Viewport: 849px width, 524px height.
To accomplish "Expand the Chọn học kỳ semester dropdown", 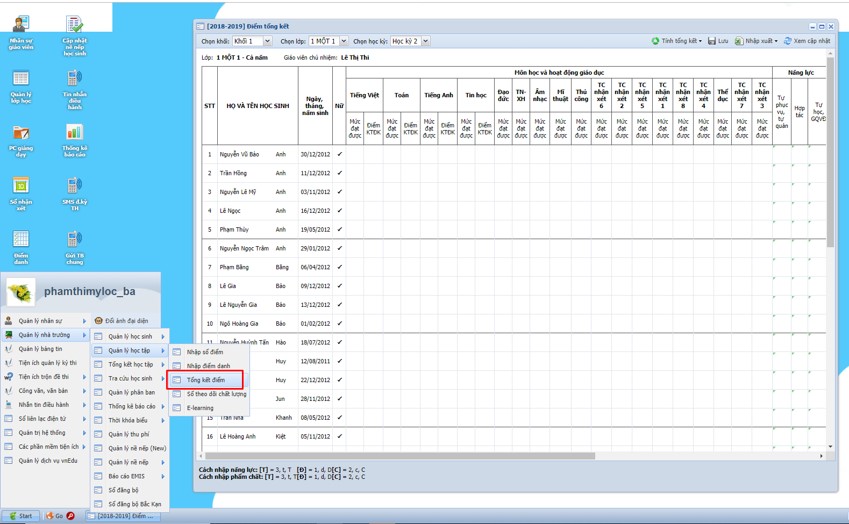I will tap(425, 42).
